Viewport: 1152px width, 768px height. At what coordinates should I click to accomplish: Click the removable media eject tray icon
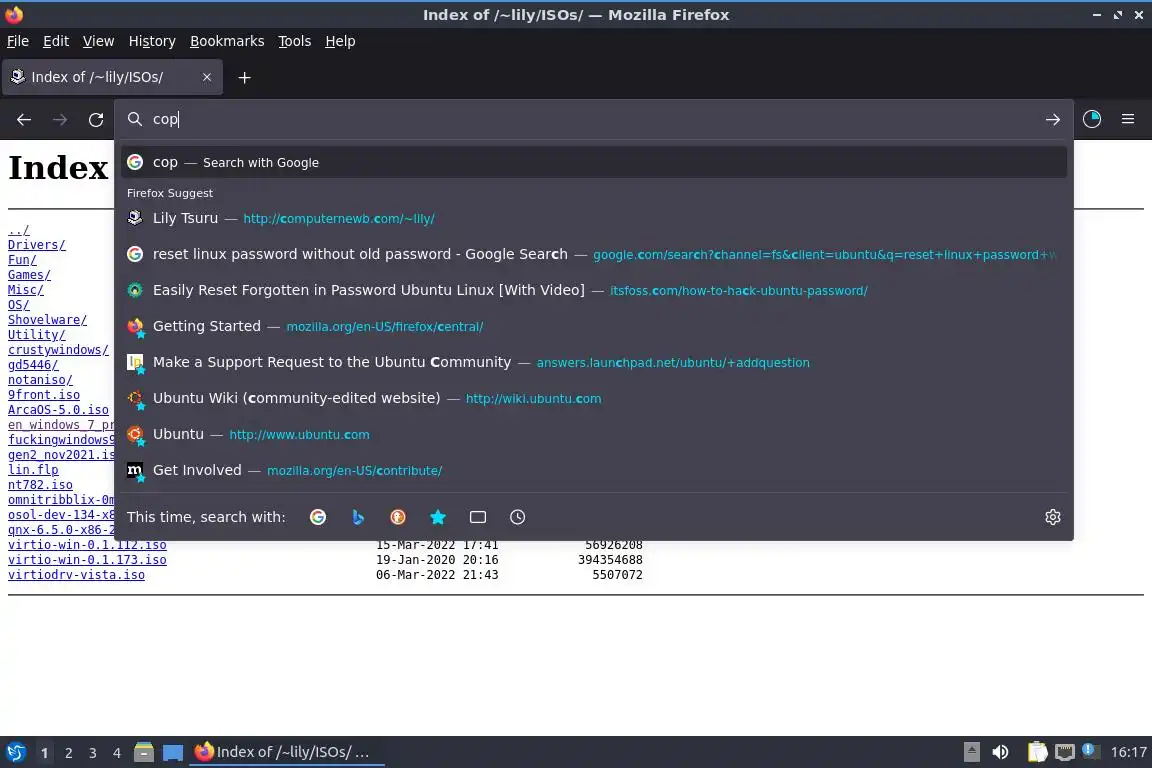coord(971,752)
